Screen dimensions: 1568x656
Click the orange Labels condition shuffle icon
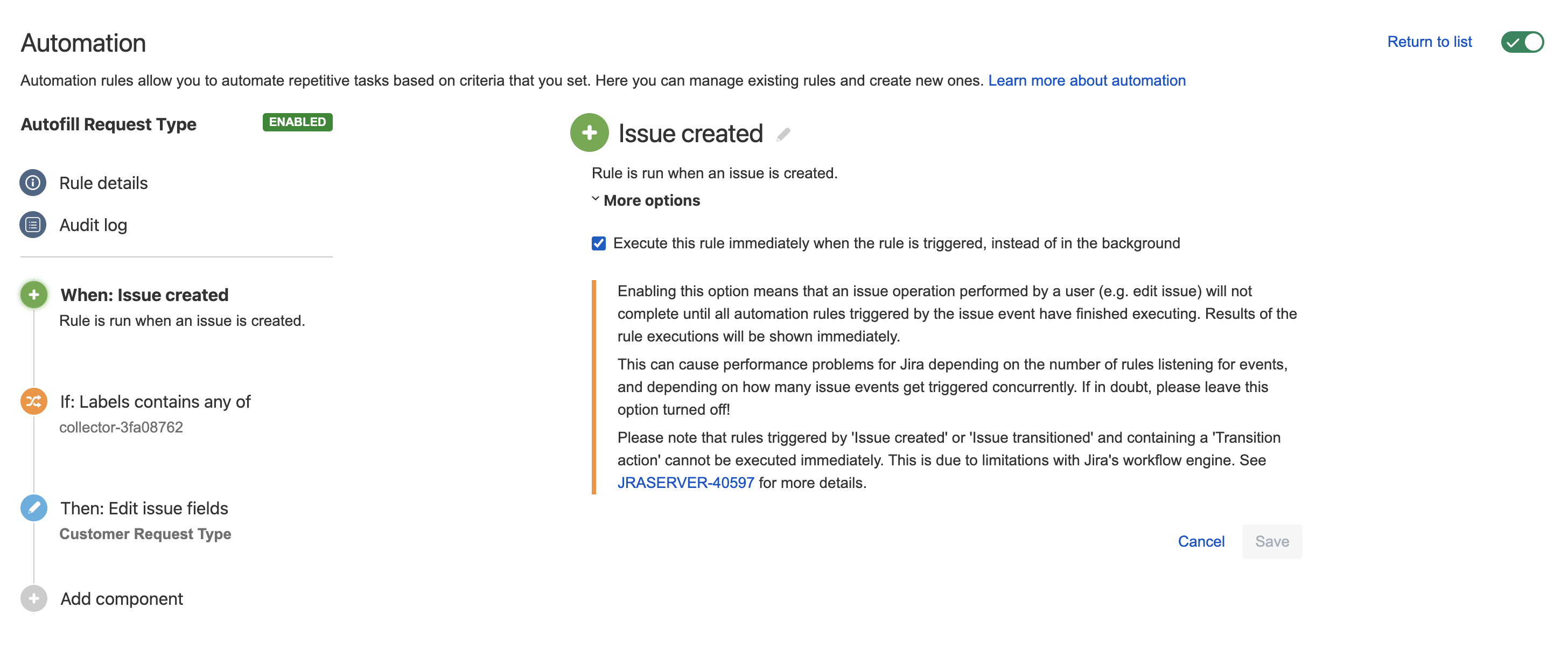[34, 401]
